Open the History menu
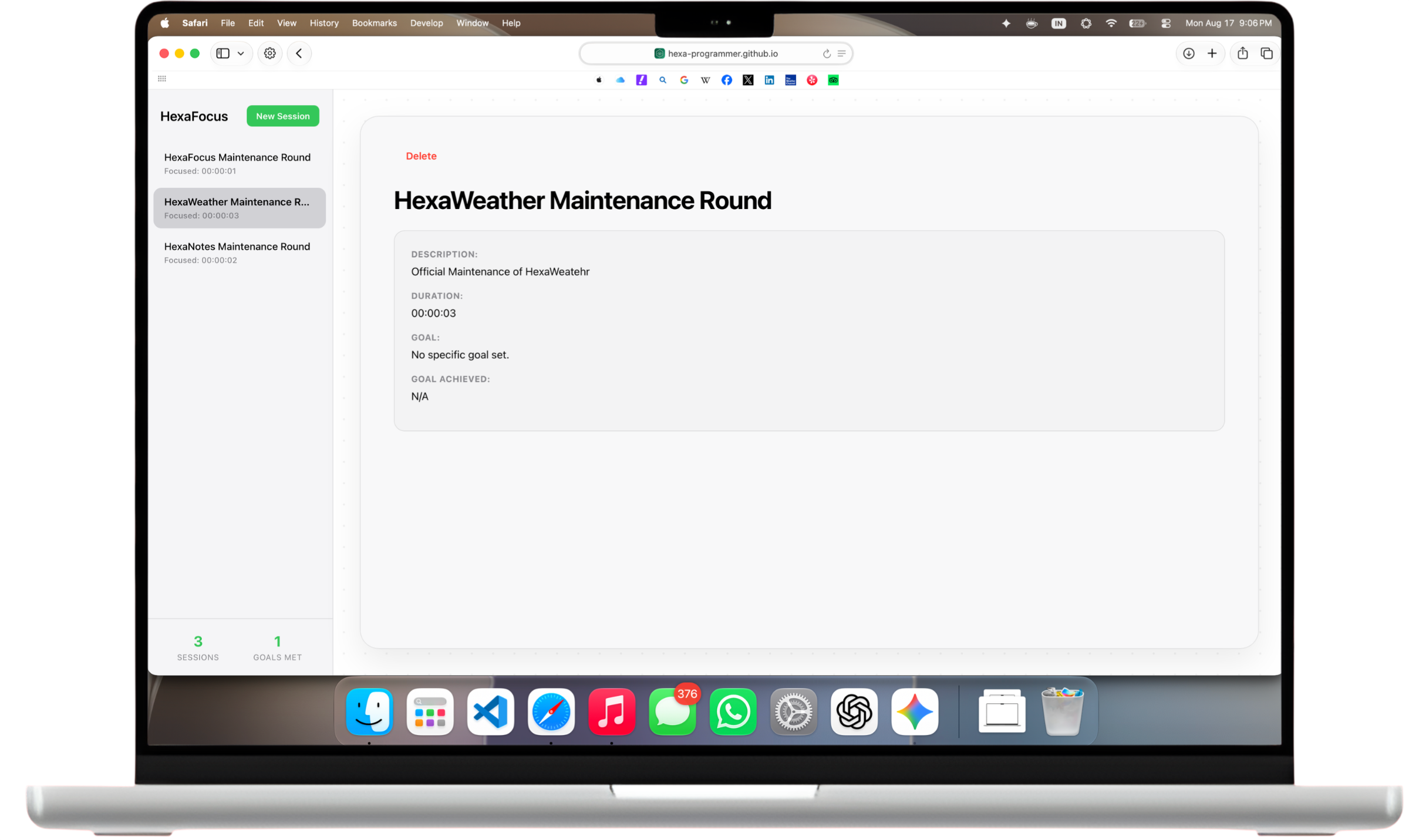Viewport: 1409px width, 840px height. [324, 23]
